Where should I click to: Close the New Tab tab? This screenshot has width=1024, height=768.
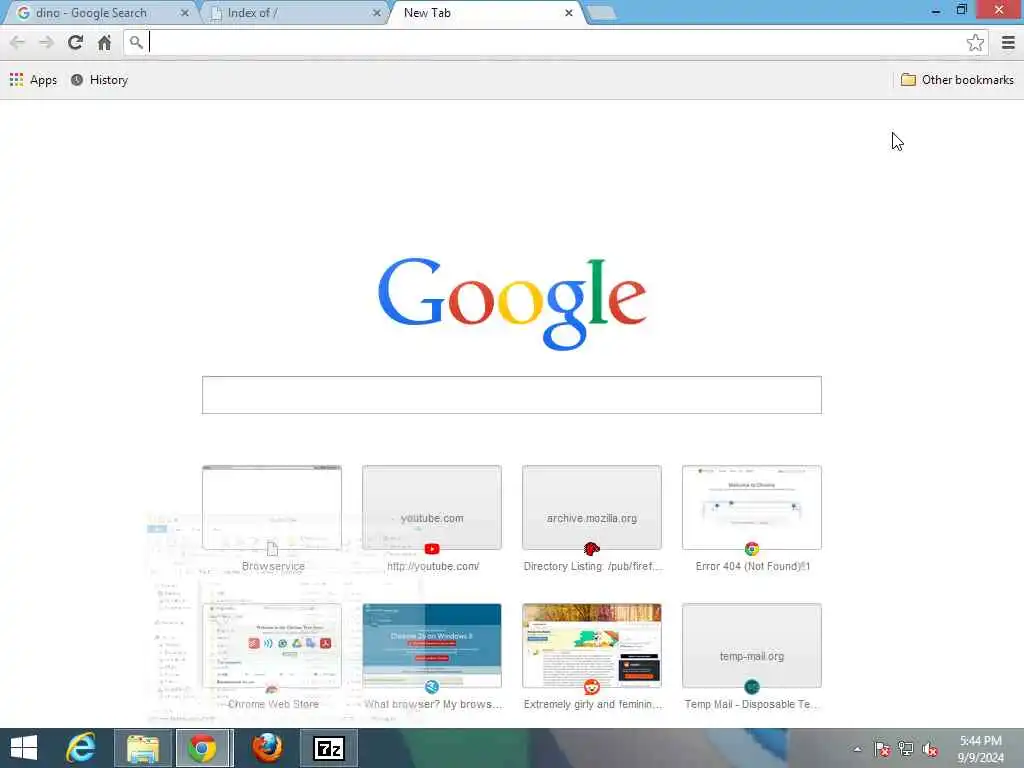(x=569, y=13)
